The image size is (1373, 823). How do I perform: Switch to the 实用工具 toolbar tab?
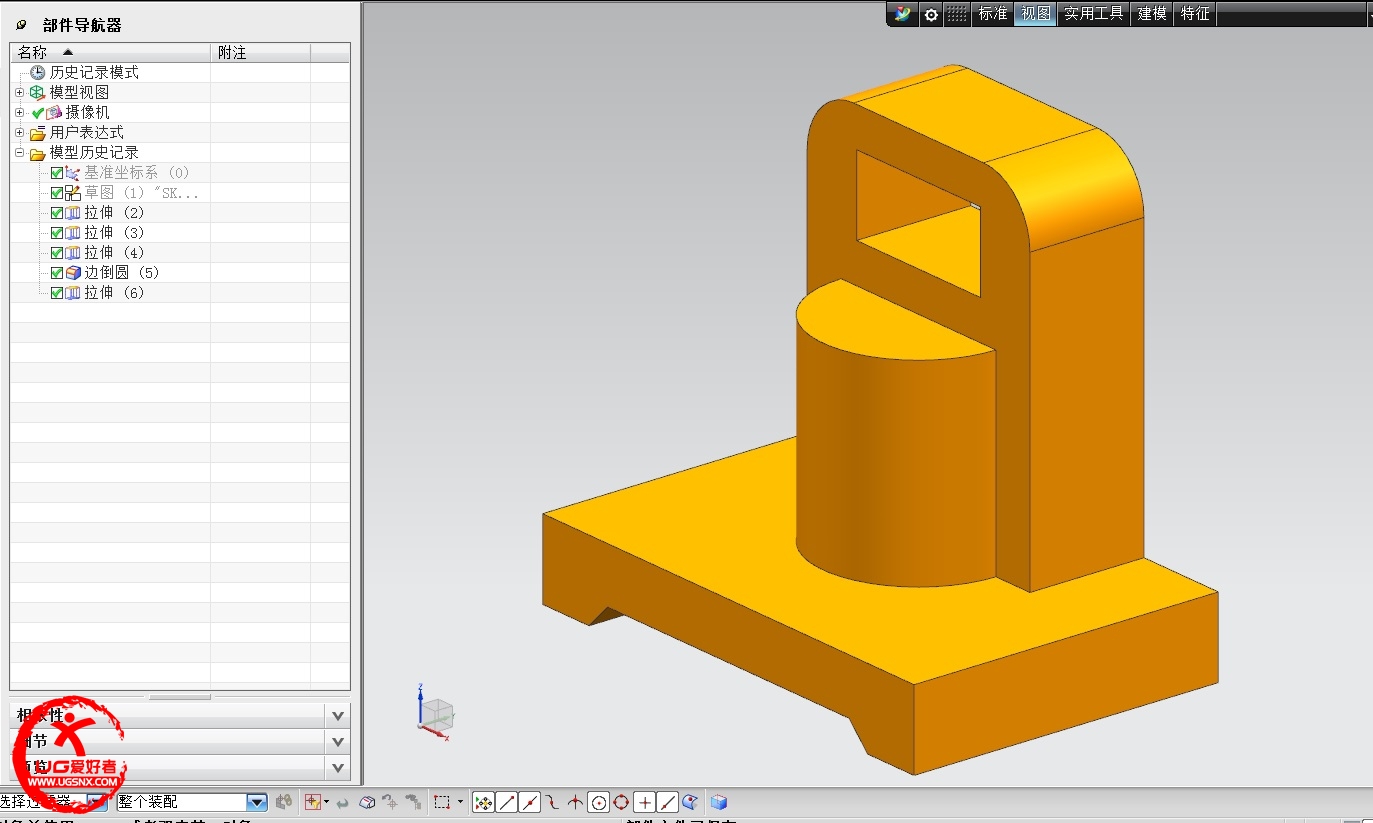[x=1094, y=14]
